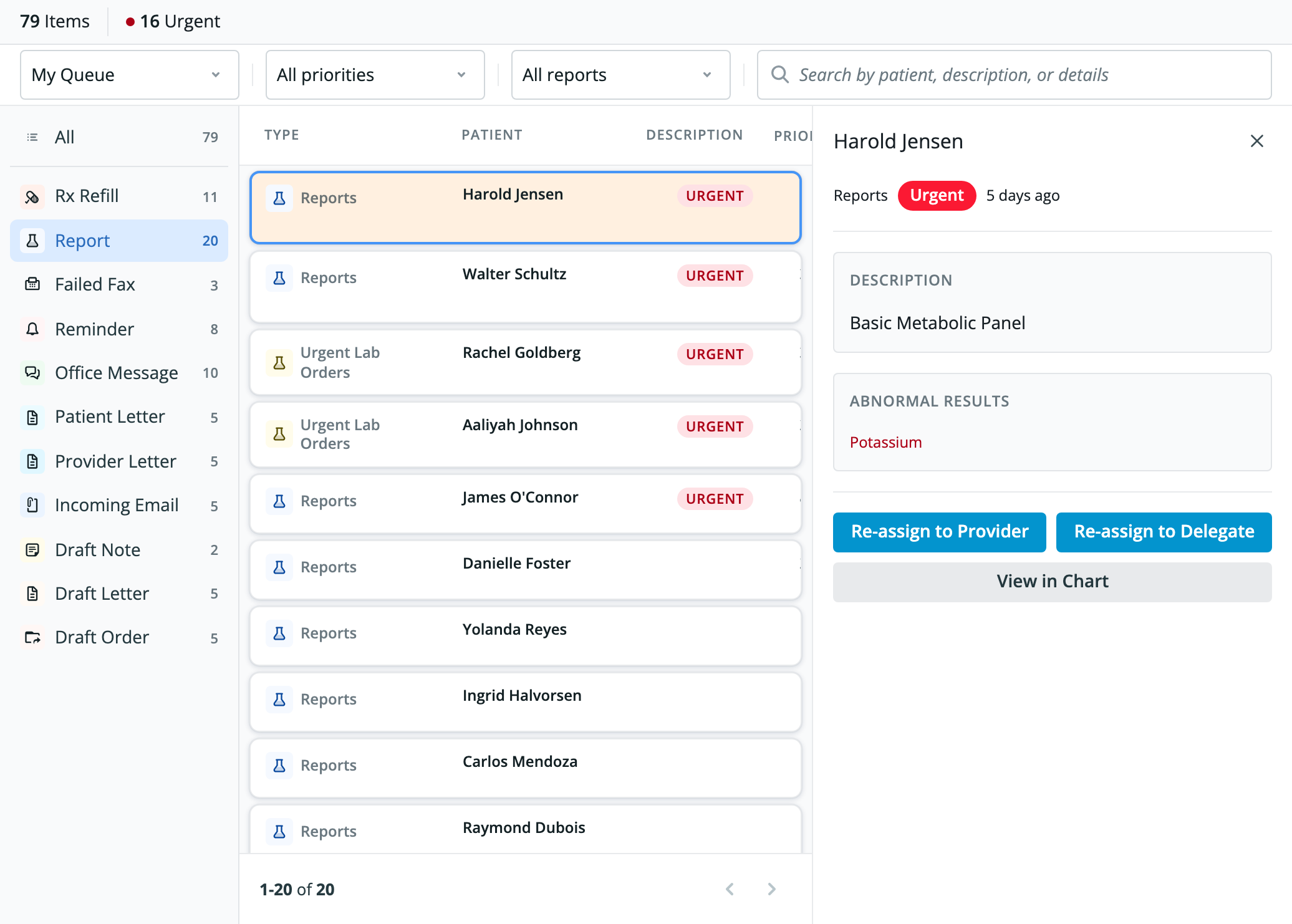This screenshot has height=924, width=1292.
Task: Open the My Queue dropdown
Action: pyautogui.click(x=130, y=75)
